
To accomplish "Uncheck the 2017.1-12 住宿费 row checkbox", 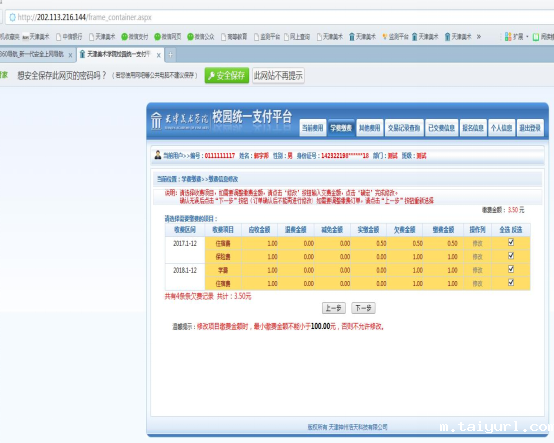I will pos(511,242).
